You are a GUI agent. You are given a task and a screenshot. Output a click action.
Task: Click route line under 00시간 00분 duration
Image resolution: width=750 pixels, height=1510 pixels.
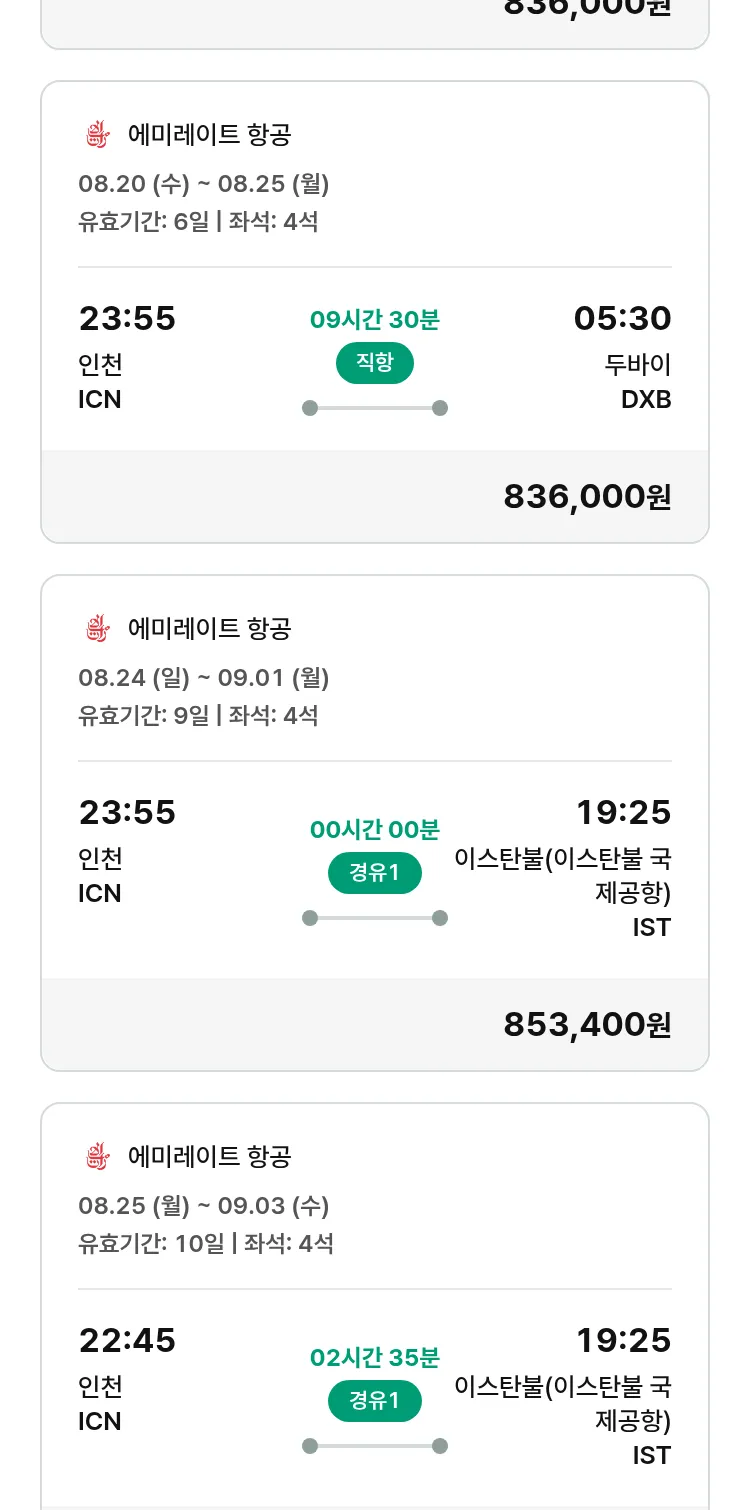[x=375, y=918]
